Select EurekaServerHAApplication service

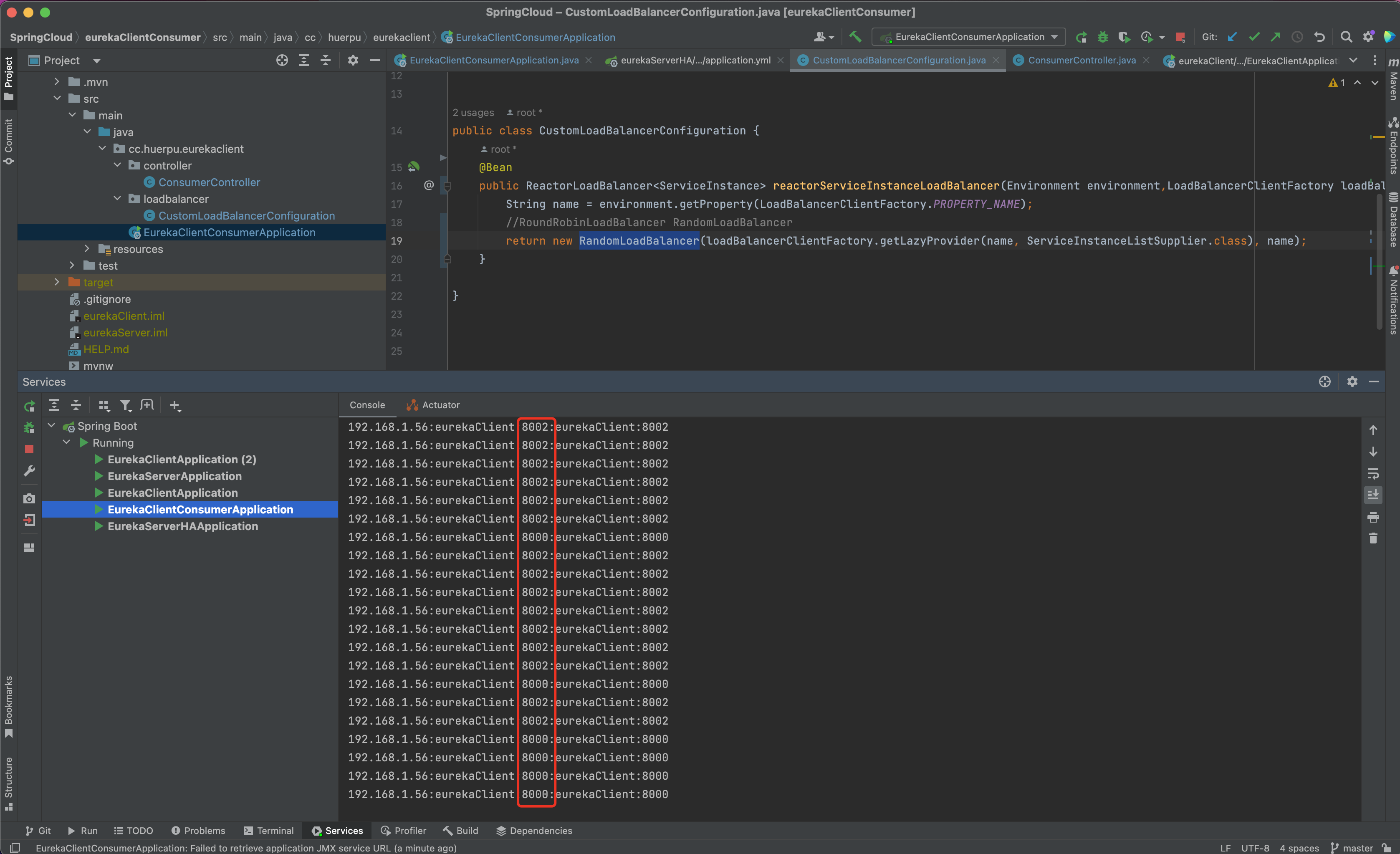point(182,526)
